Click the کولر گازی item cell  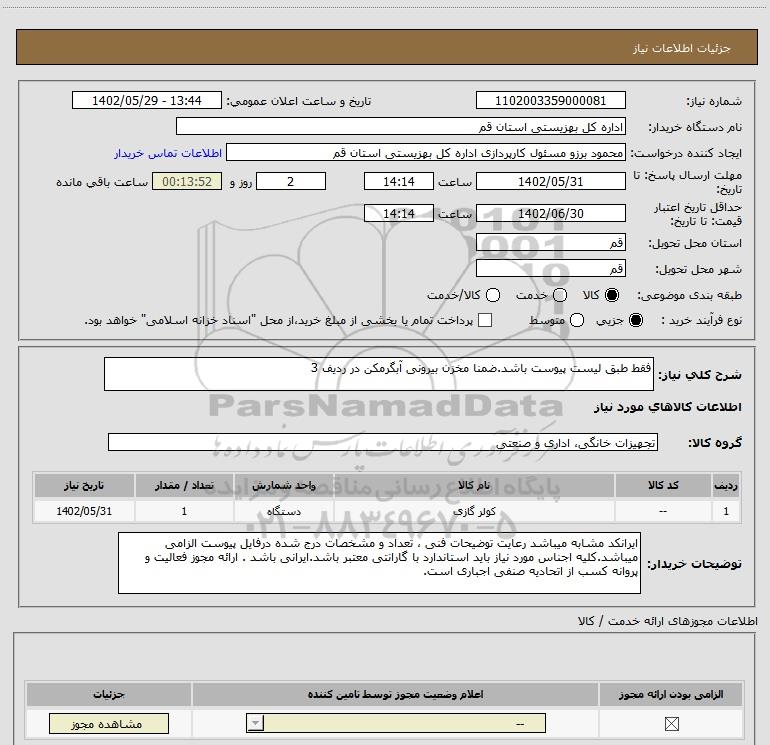pos(474,511)
